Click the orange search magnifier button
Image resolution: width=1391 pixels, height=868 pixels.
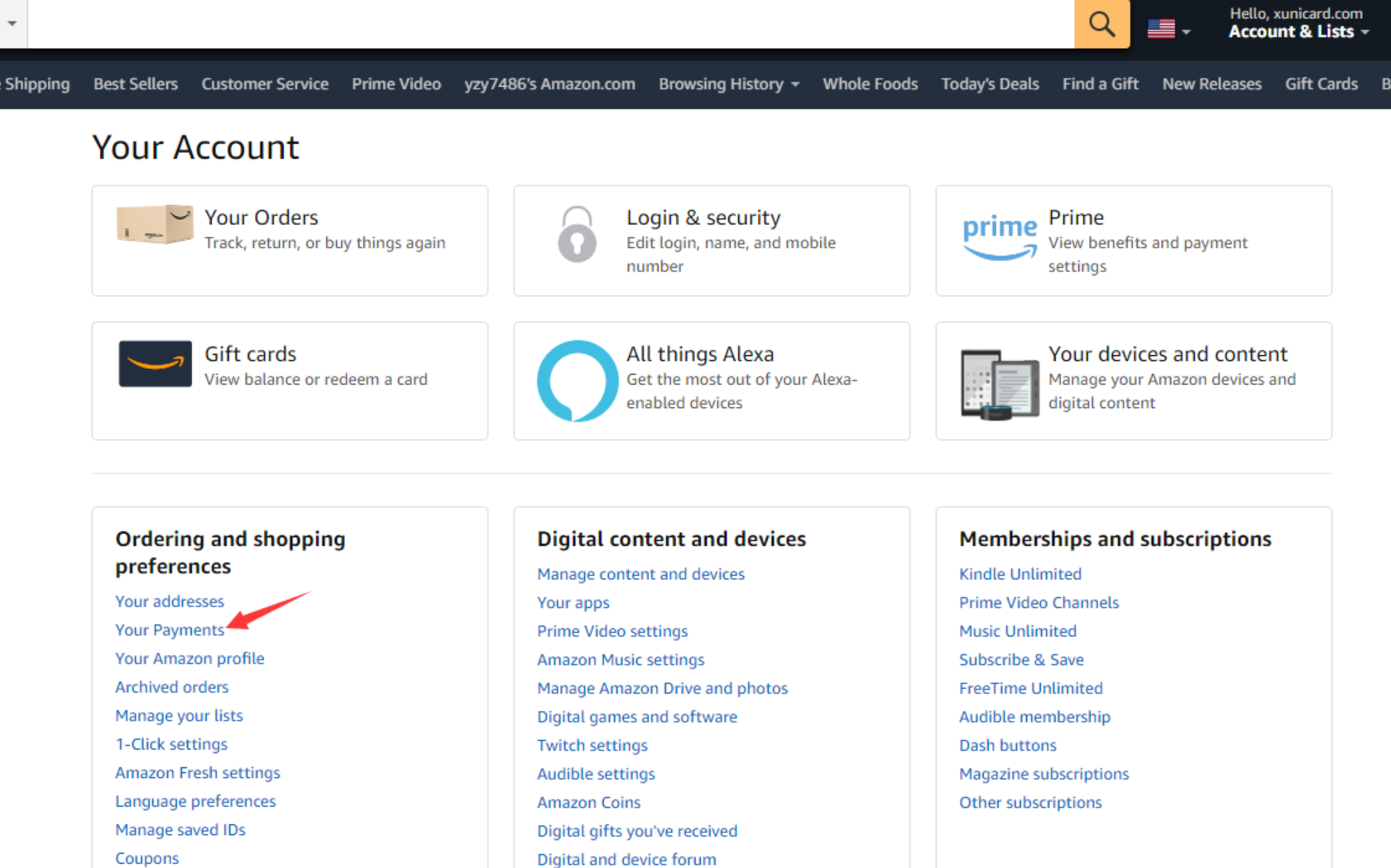(1101, 24)
